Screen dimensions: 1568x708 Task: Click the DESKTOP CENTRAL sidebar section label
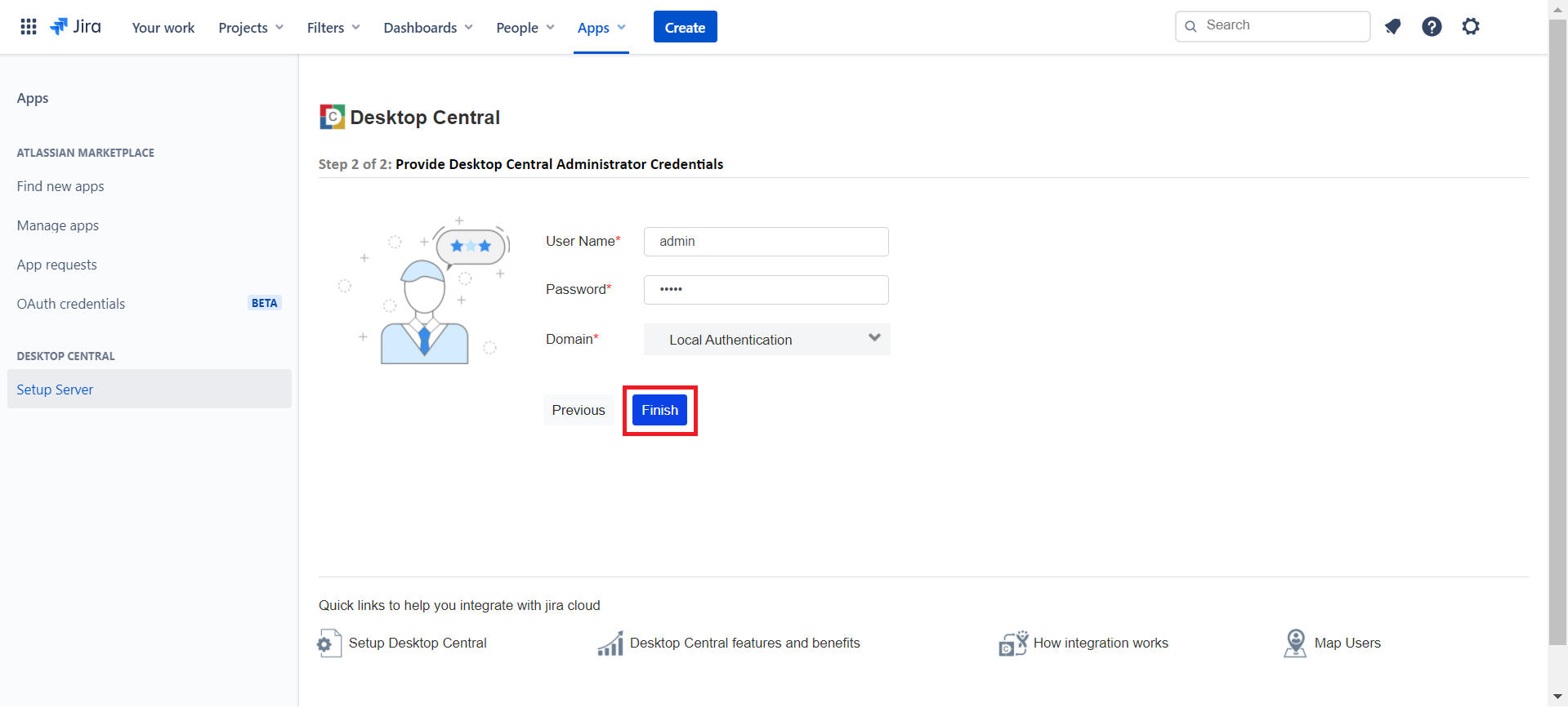(x=66, y=356)
